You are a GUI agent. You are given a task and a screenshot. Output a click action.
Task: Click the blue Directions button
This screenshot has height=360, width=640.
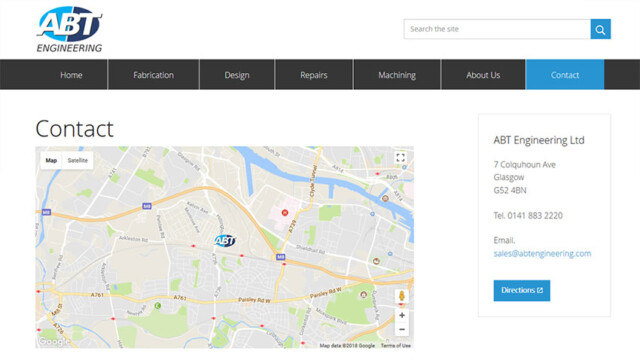(x=522, y=290)
